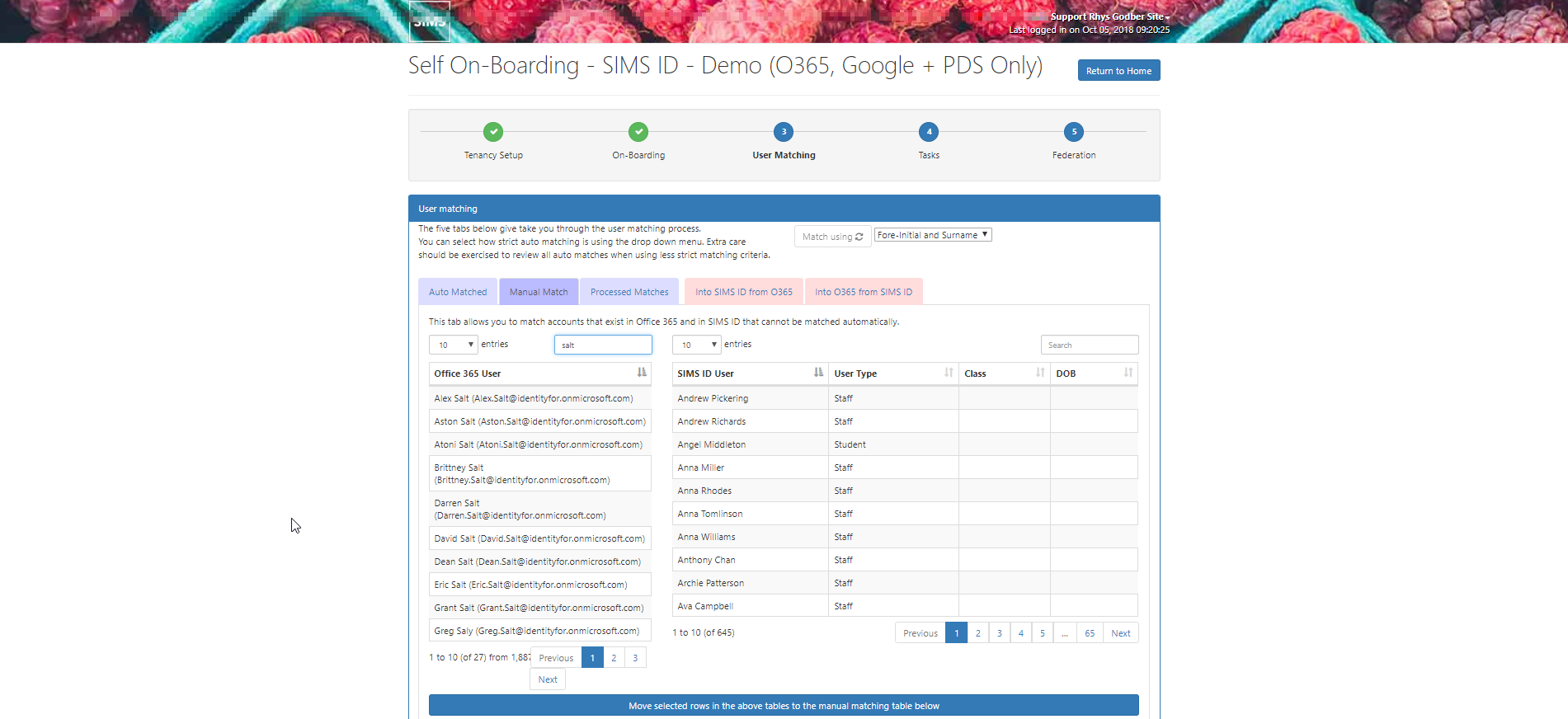The image size is (1568, 719).
Task: Open page 3 of Office 365 table
Action: click(635, 658)
